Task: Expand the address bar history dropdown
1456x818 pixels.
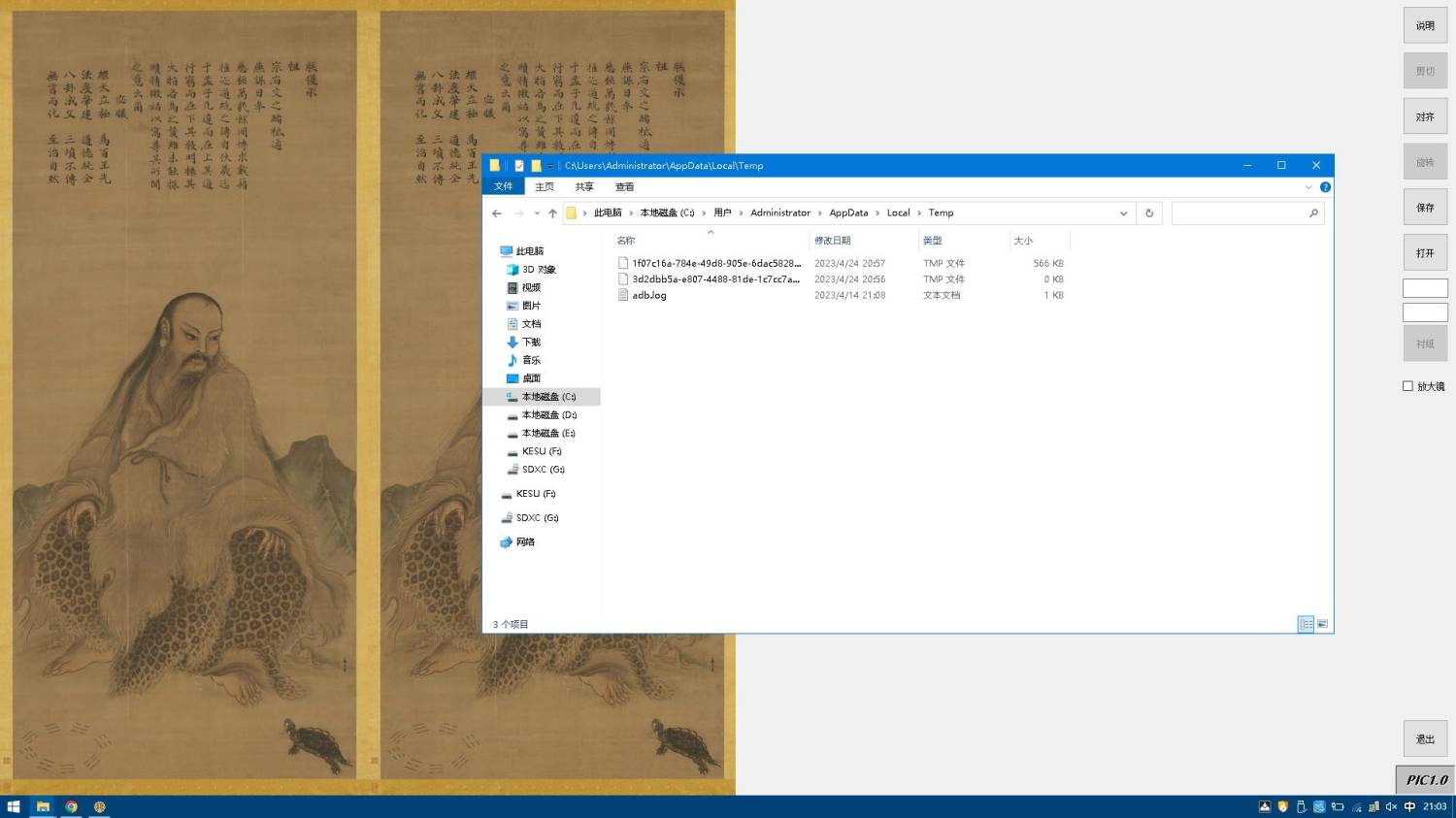Action: click(x=1123, y=213)
